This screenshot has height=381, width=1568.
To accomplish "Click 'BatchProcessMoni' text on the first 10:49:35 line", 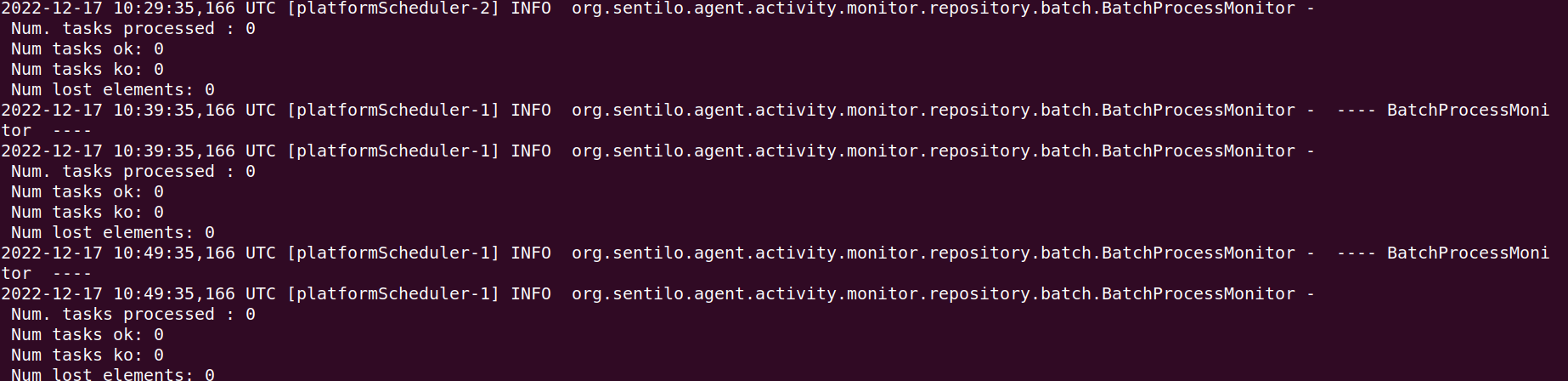I will [1468, 253].
